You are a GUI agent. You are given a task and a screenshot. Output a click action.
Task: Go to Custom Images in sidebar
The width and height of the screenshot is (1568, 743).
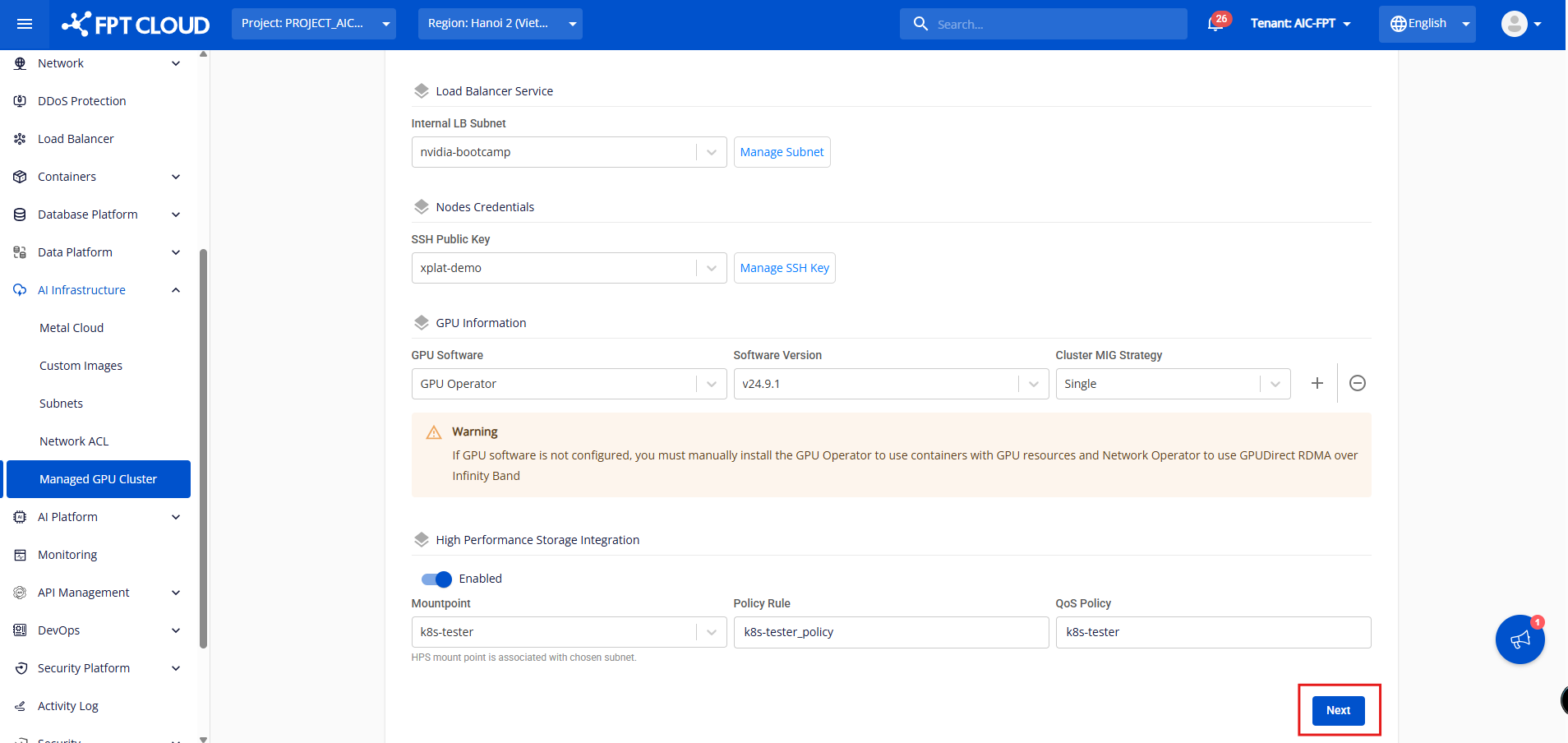point(81,366)
